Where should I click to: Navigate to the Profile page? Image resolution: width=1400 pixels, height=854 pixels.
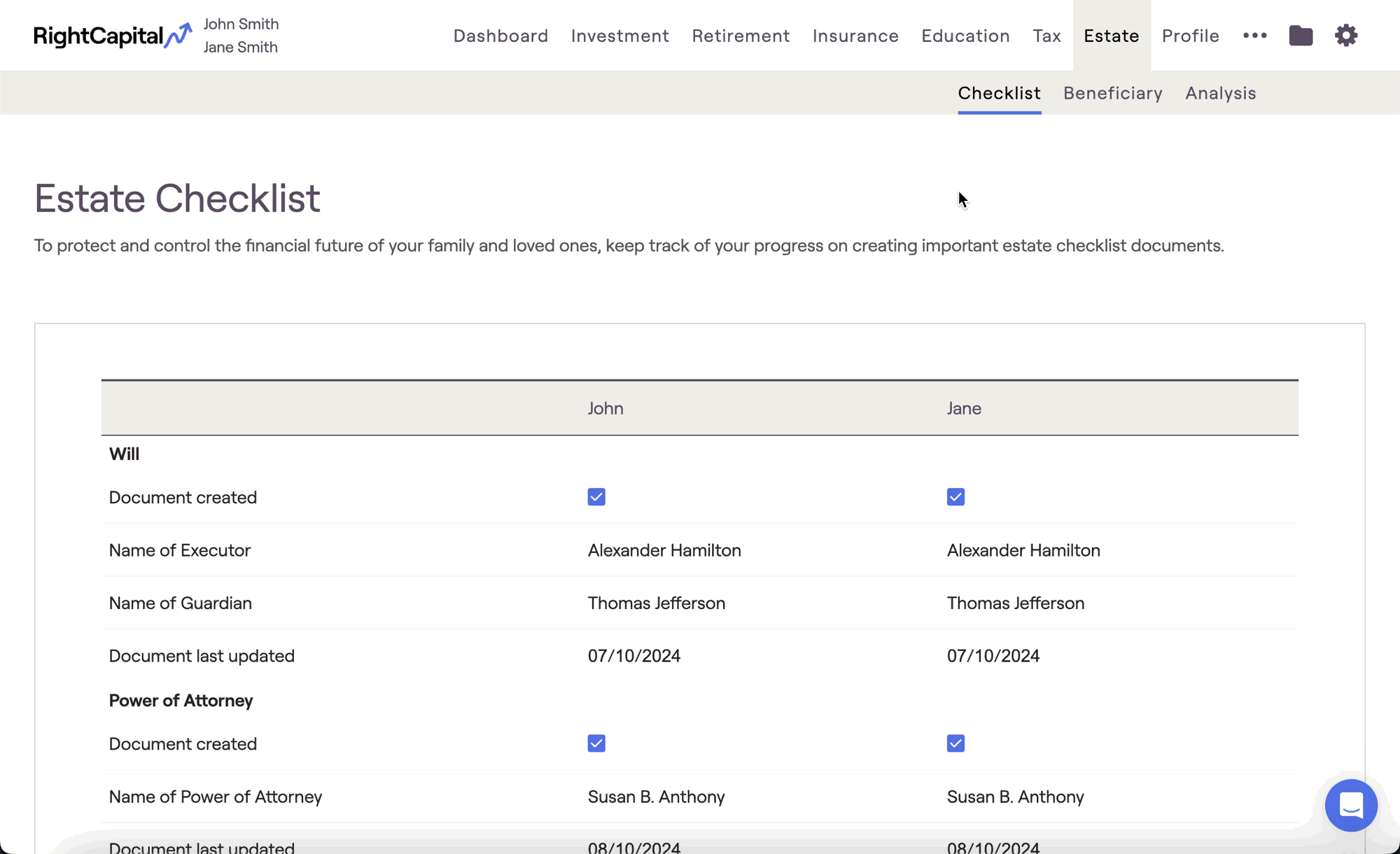(x=1190, y=36)
